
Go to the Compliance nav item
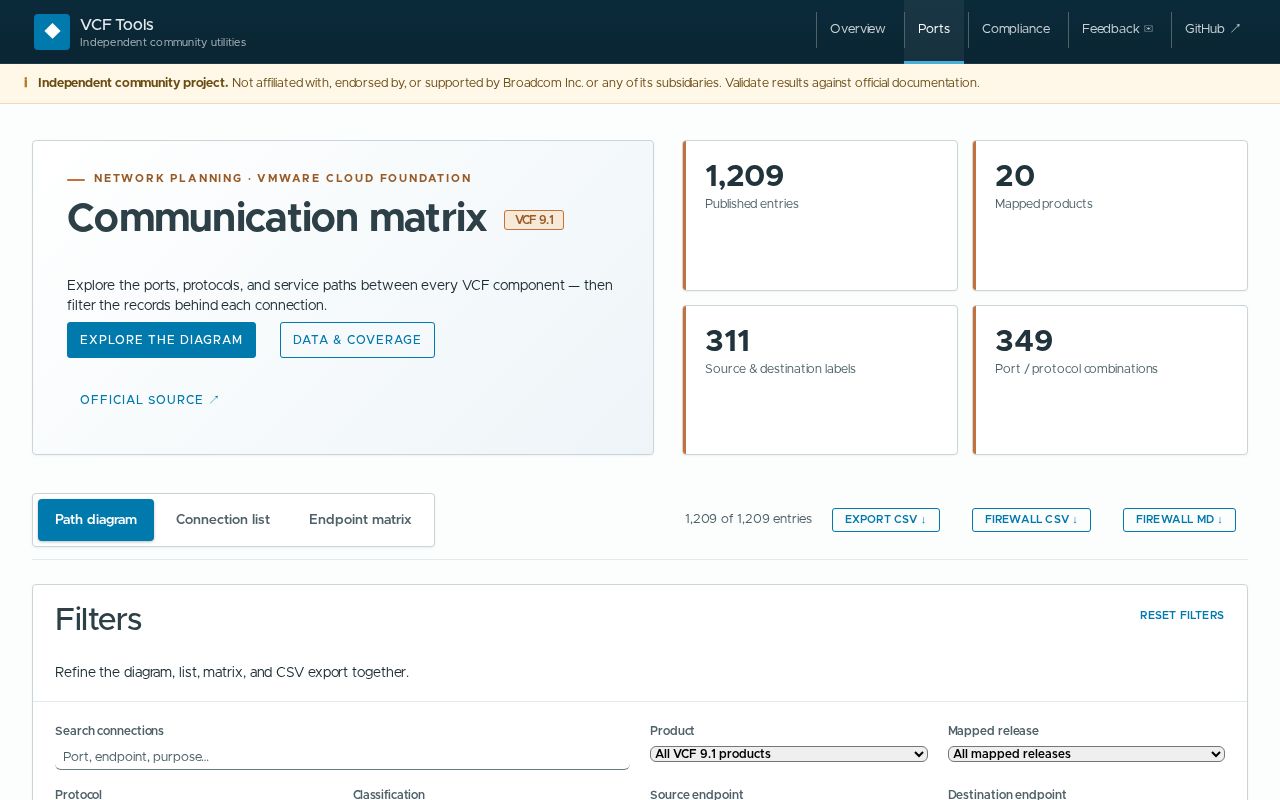click(1016, 29)
